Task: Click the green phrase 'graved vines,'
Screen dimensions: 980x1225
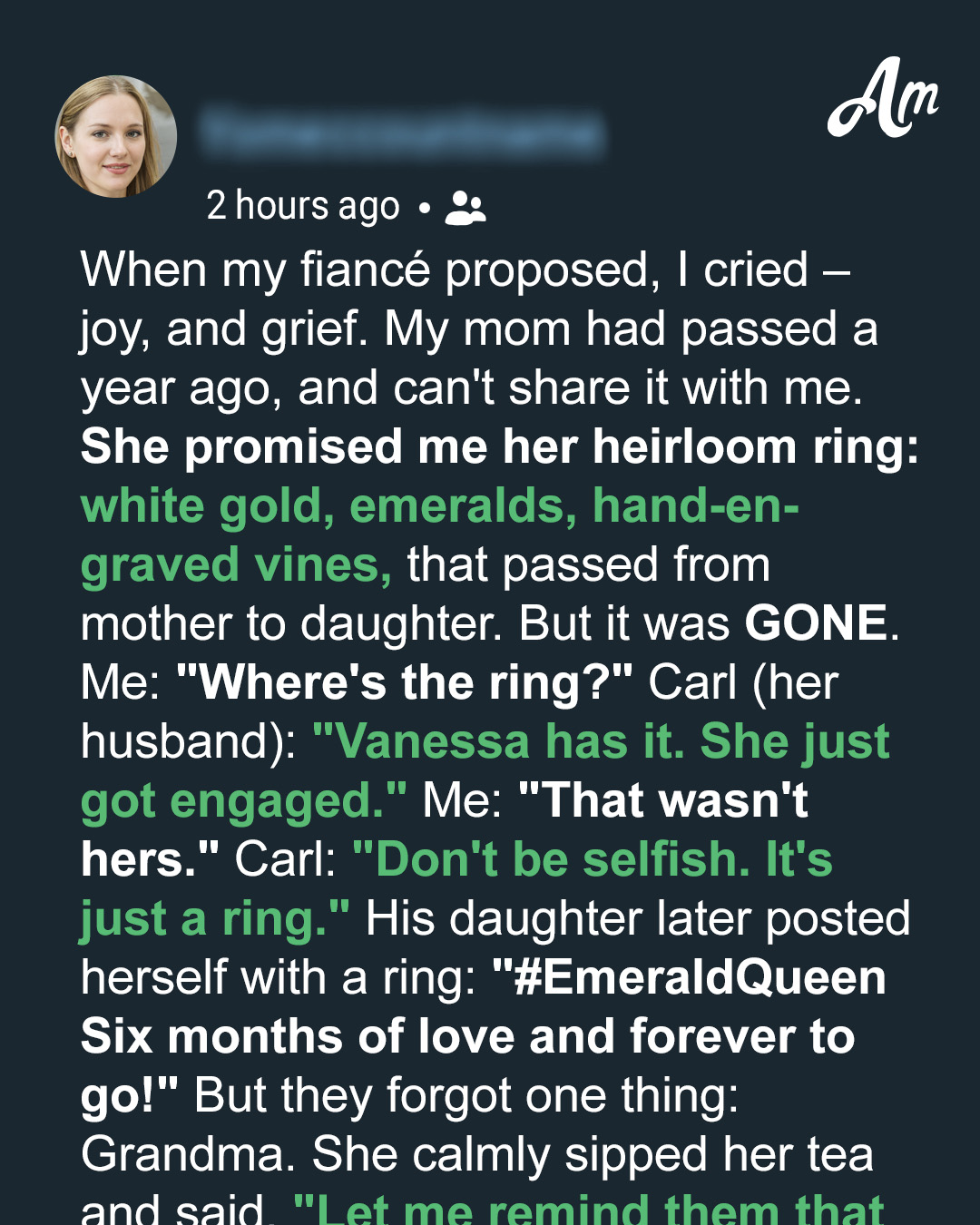Action: coord(237,565)
